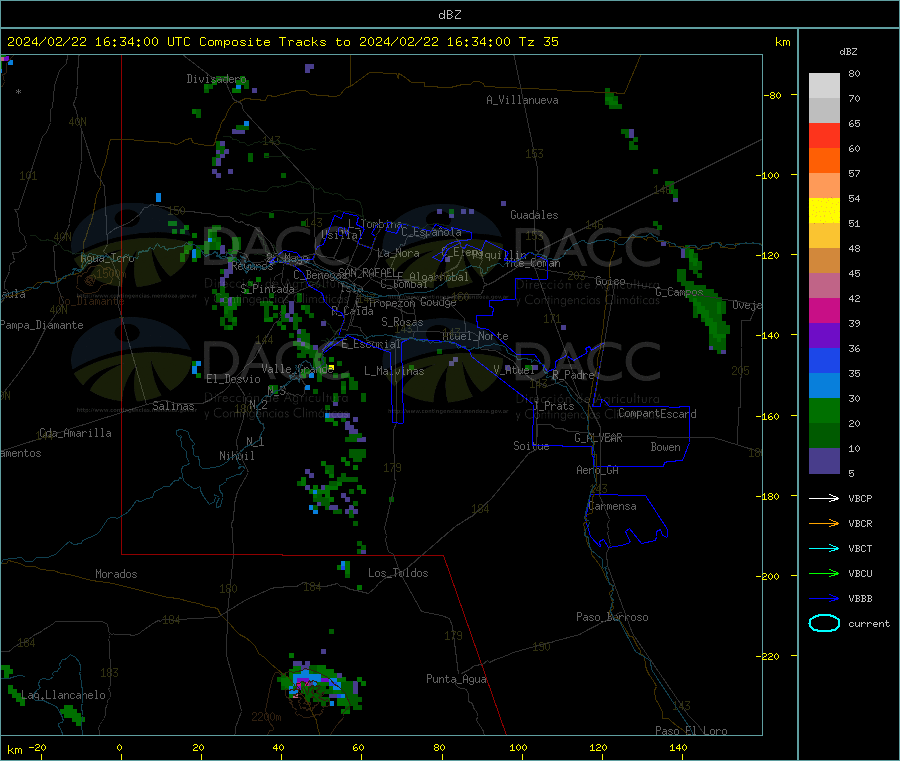The height and width of the screenshot is (761, 900).
Task: Select the 65 dBZ red color swatch
Action: click(824, 135)
